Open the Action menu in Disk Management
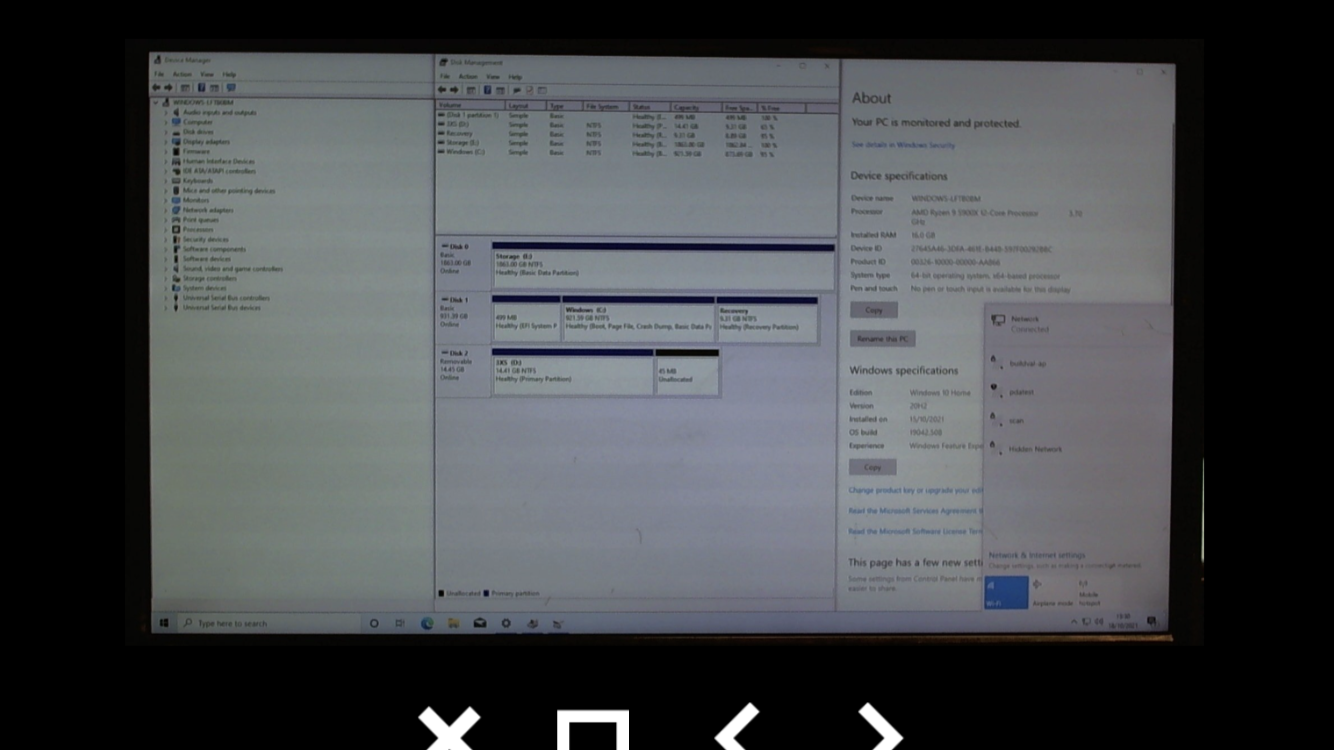 coord(468,77)
